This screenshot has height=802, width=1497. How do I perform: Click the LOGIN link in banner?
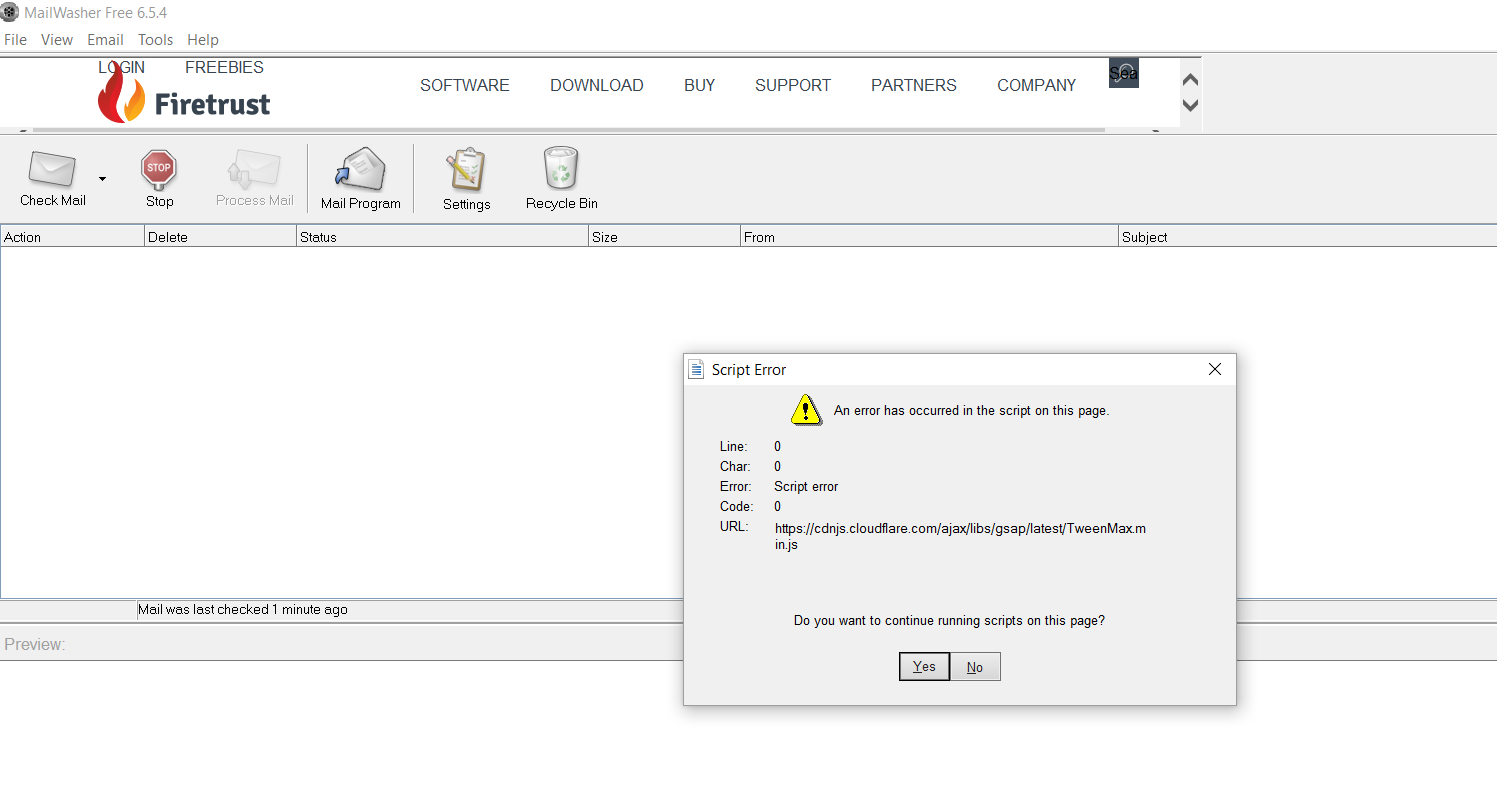(121, 67)
